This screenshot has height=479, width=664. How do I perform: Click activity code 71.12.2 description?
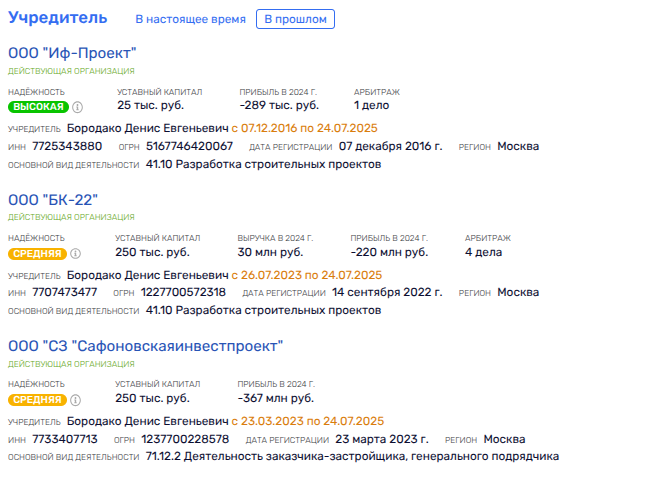pos(352,456)
